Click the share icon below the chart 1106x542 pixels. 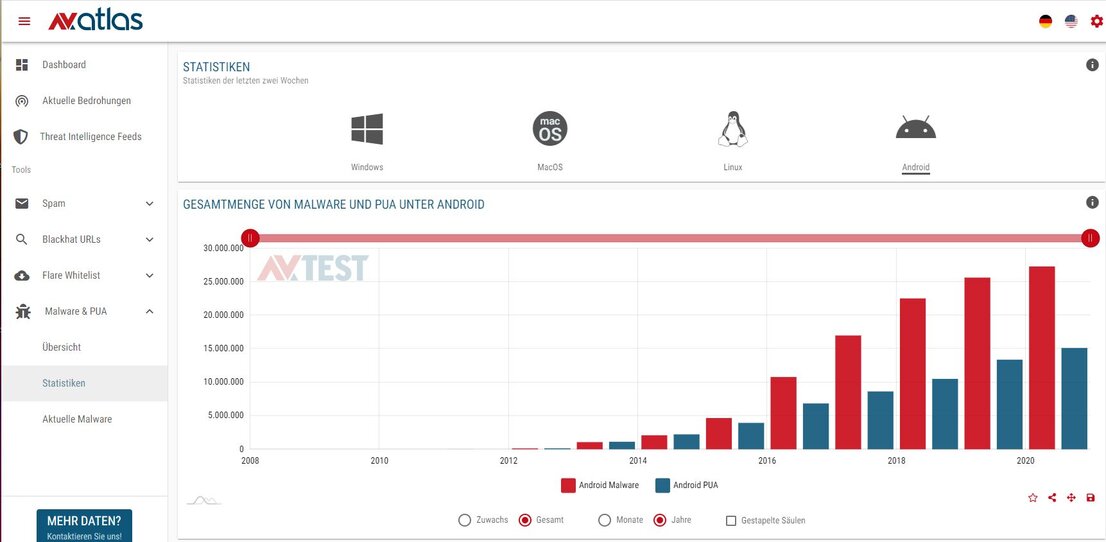pyautogui.click(x=1052, y=498)
